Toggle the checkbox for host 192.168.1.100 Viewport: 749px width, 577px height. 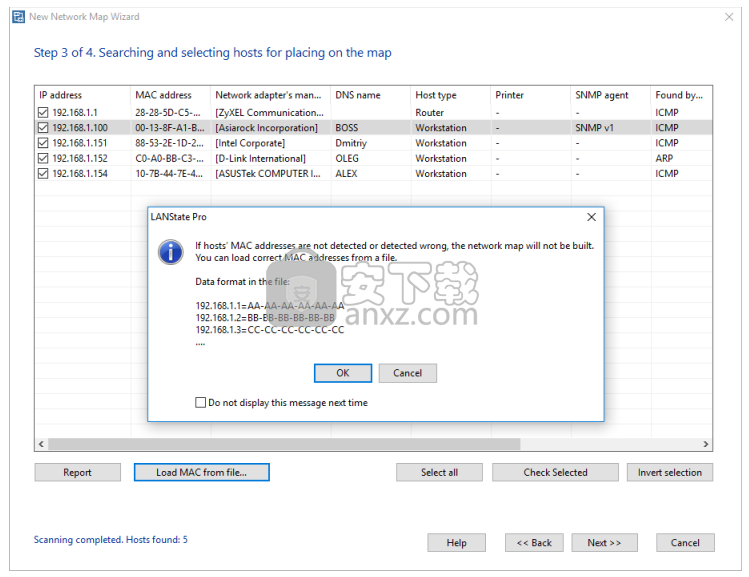(x=42, y=128)
